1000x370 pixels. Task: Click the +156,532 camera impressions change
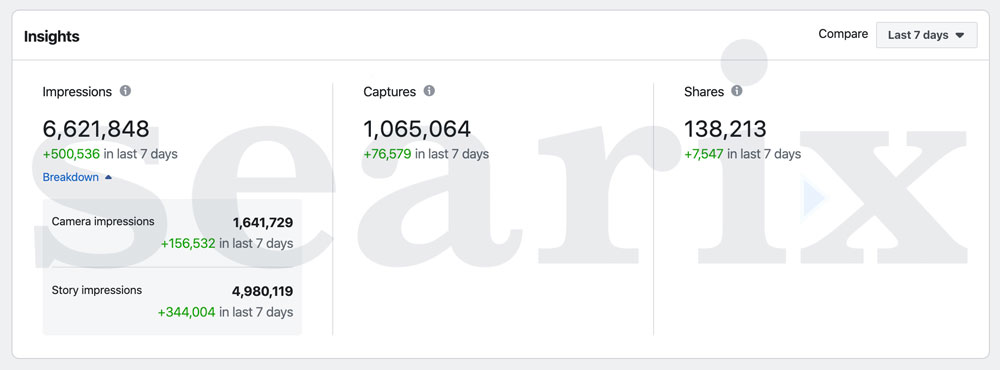point(188,244)
